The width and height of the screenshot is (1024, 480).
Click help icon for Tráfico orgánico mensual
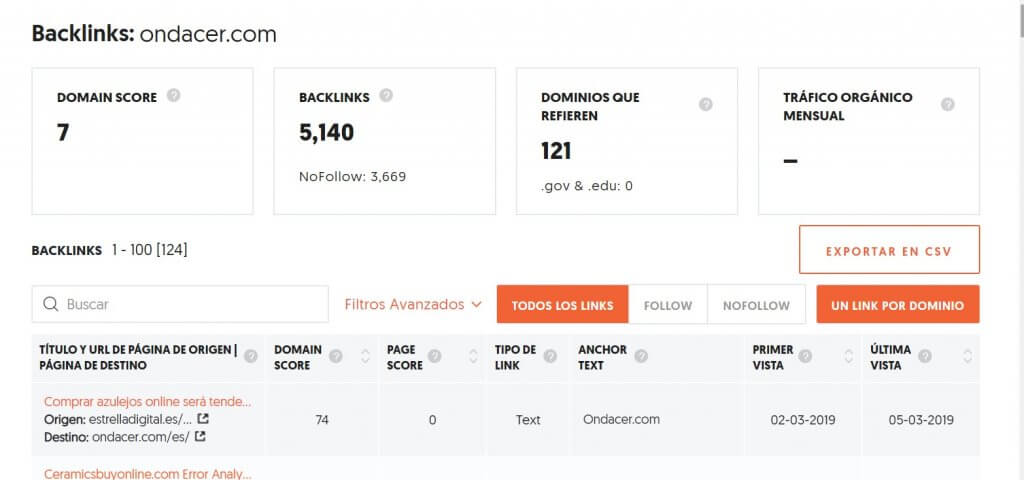(948, 104)
